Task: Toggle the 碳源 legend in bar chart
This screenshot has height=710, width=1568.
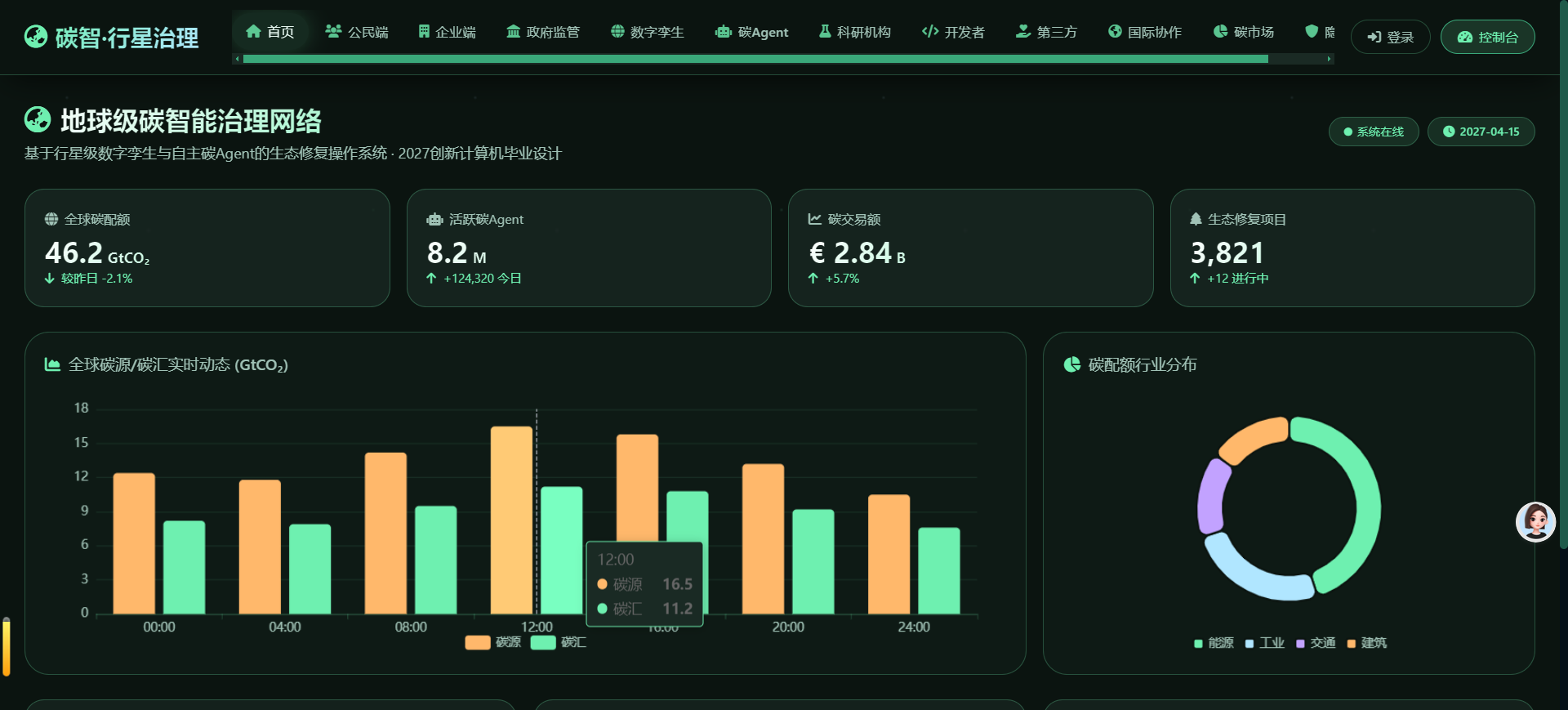Action: point(493,642)
